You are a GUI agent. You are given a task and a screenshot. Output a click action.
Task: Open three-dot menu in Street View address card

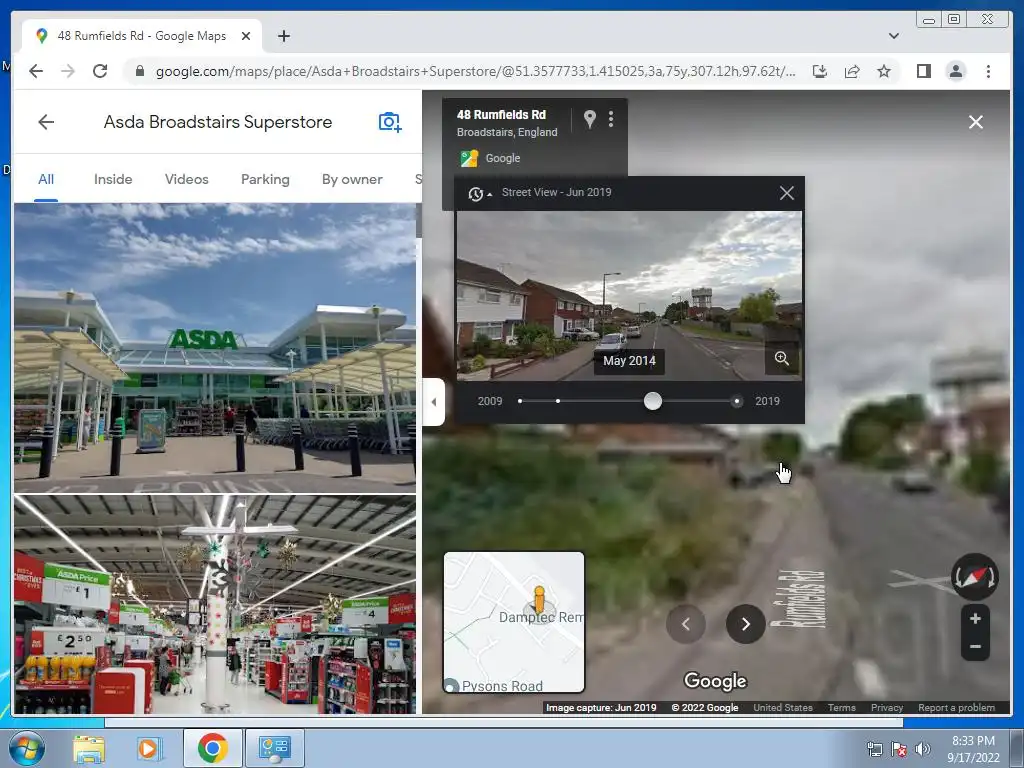click(x=611, y=118)
